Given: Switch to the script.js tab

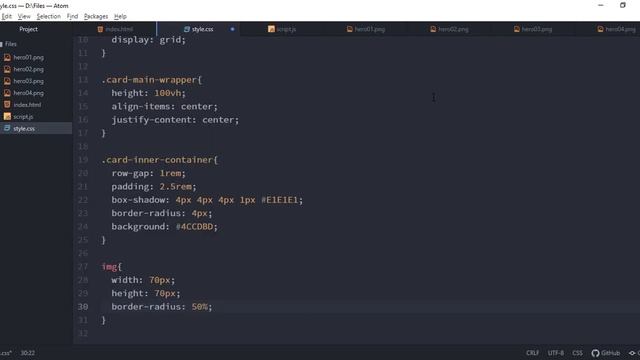Looking at the screenshot, I should (x=282, y=29).
